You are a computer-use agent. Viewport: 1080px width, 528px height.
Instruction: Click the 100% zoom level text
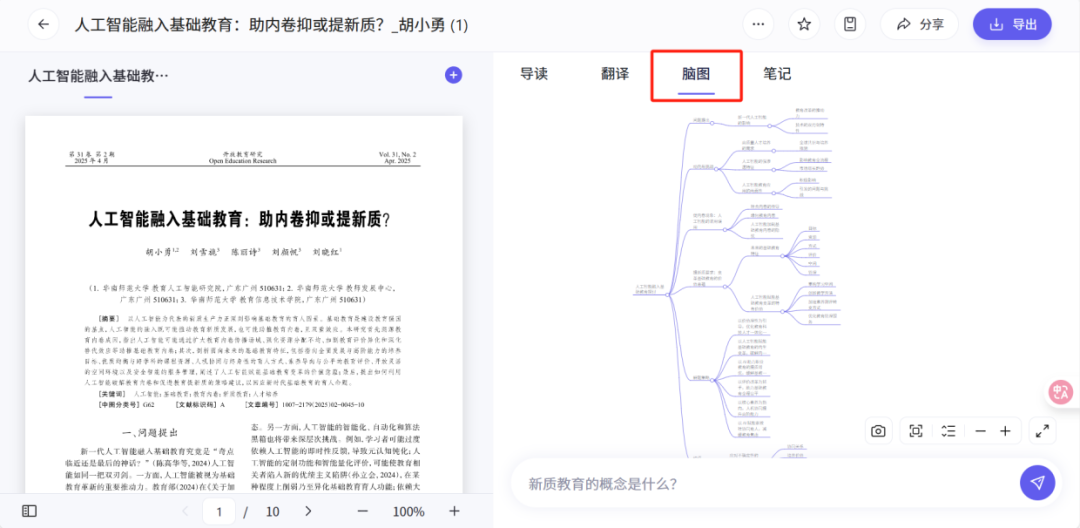pyautogui.click(x=408, y=511)
